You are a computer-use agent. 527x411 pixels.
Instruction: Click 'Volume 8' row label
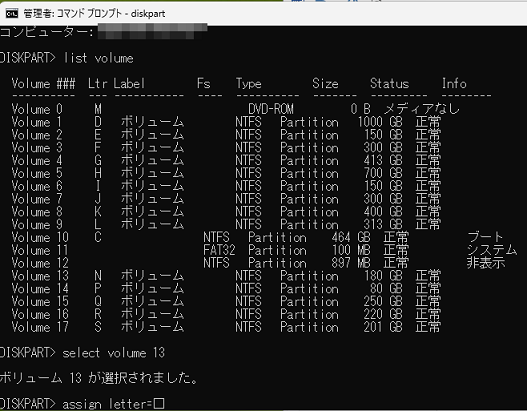point(37,212)
